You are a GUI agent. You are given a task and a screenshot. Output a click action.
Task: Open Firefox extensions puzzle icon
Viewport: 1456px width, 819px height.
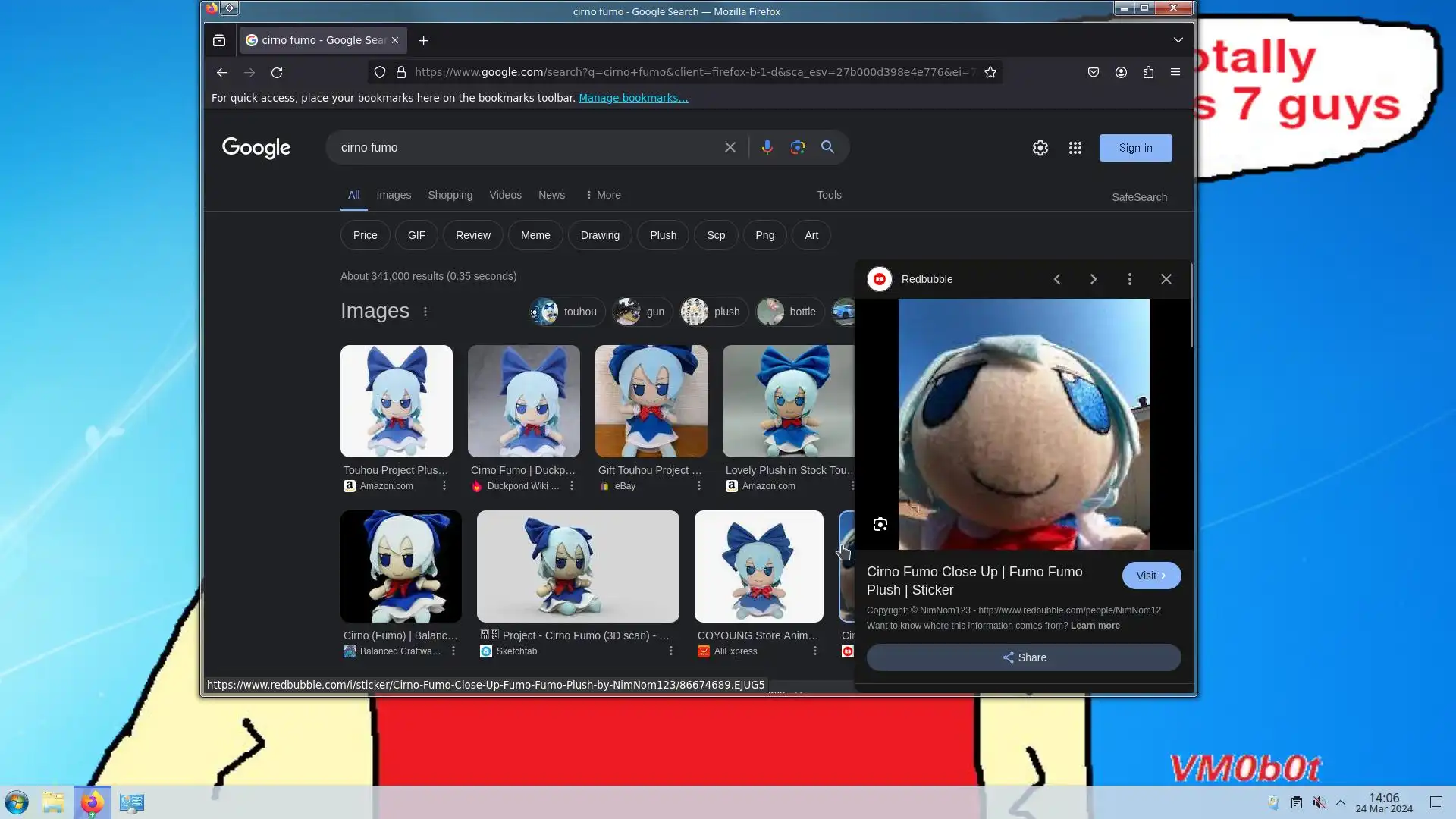point(1148,72)
